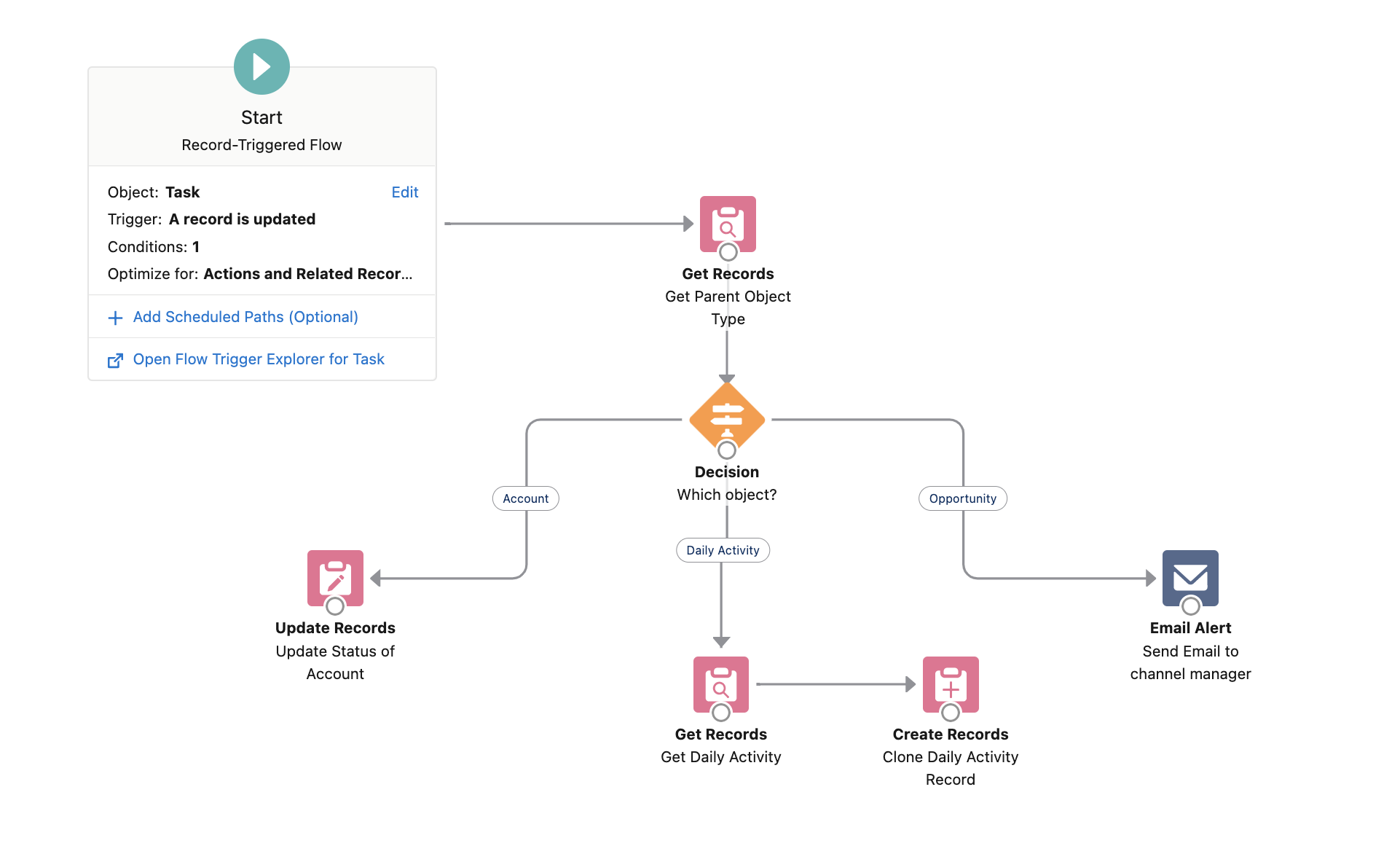Click the connector circle below Create Records
The image size is (1400, 854).
point(950,714)
